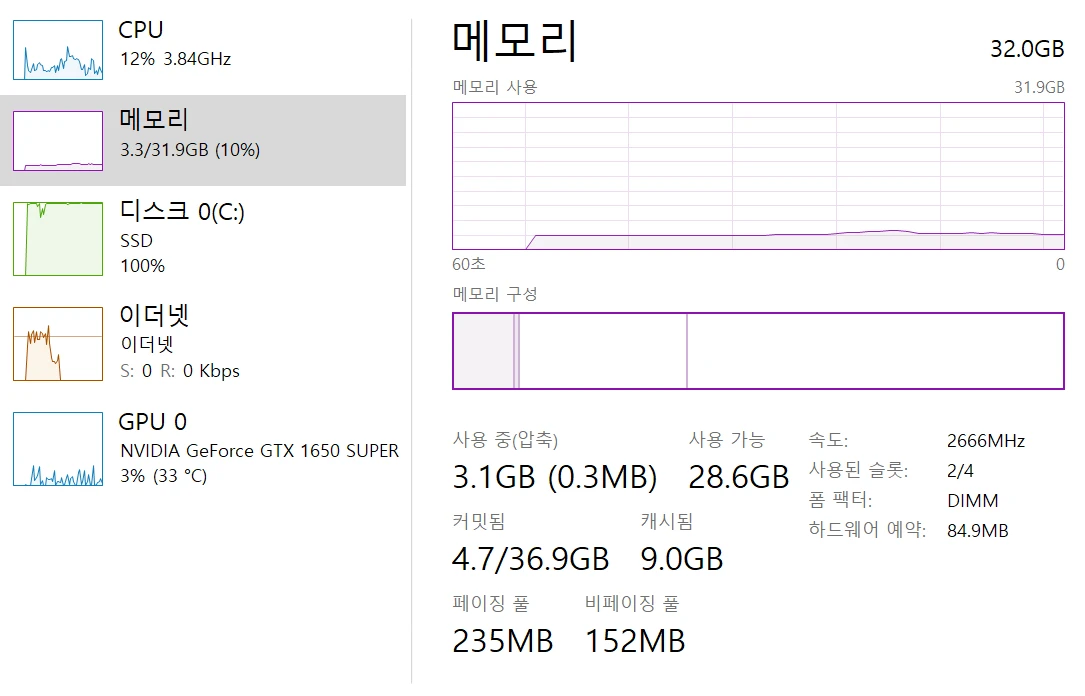Click the 2666MHz speed value
Image resolution: width=1085 pixels, height=696 pixels.
[x=985, y=441]
